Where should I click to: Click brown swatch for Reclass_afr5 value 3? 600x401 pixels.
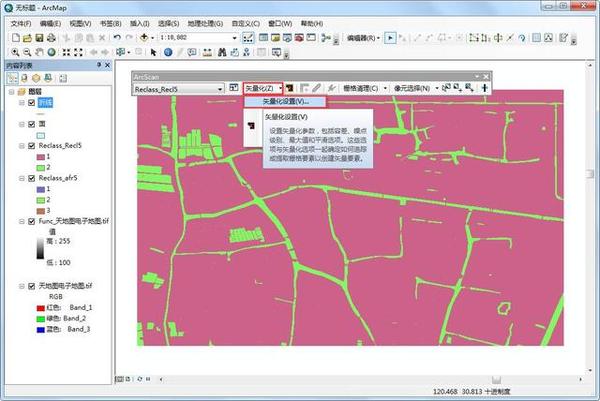(41, 211)
